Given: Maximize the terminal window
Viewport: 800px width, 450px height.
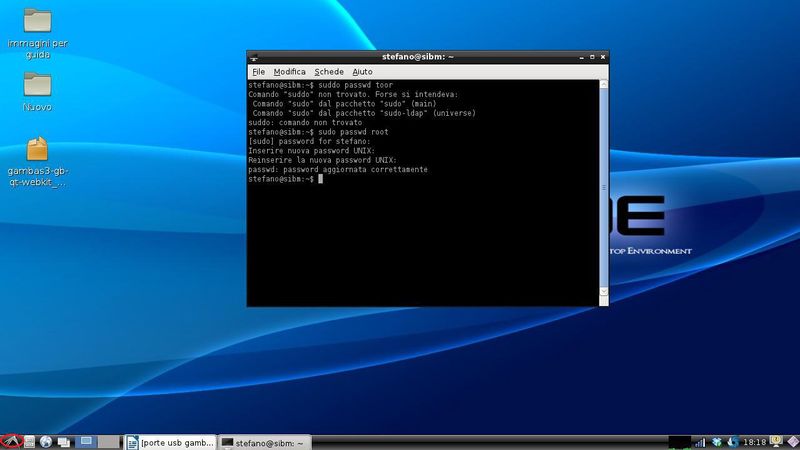Looking at the screenshot, I should point(592,57).
